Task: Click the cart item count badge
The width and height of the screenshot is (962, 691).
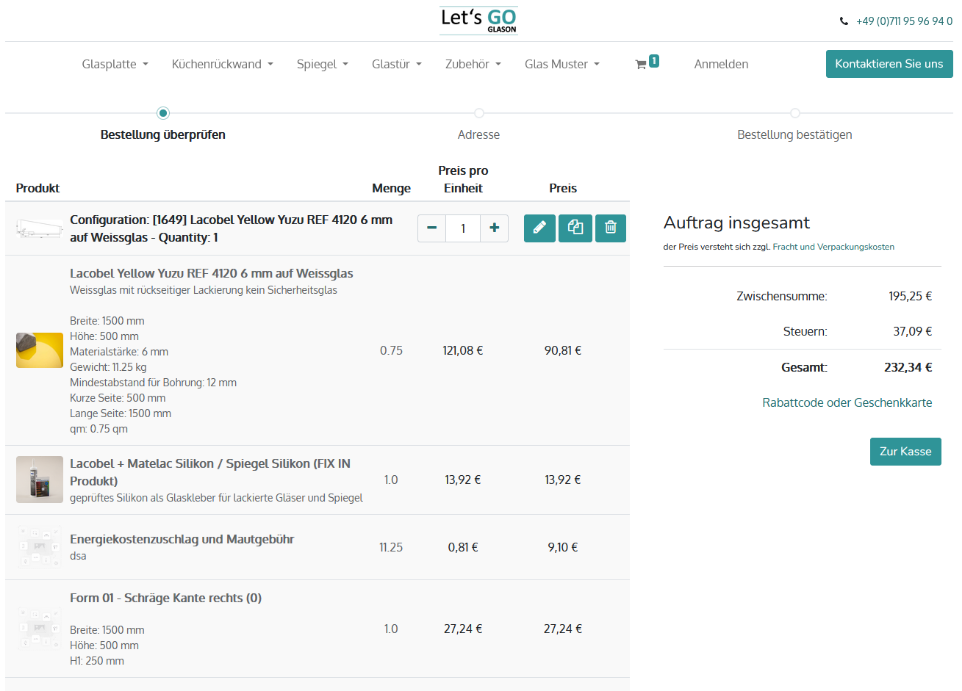Action: (x=654, y=61)
